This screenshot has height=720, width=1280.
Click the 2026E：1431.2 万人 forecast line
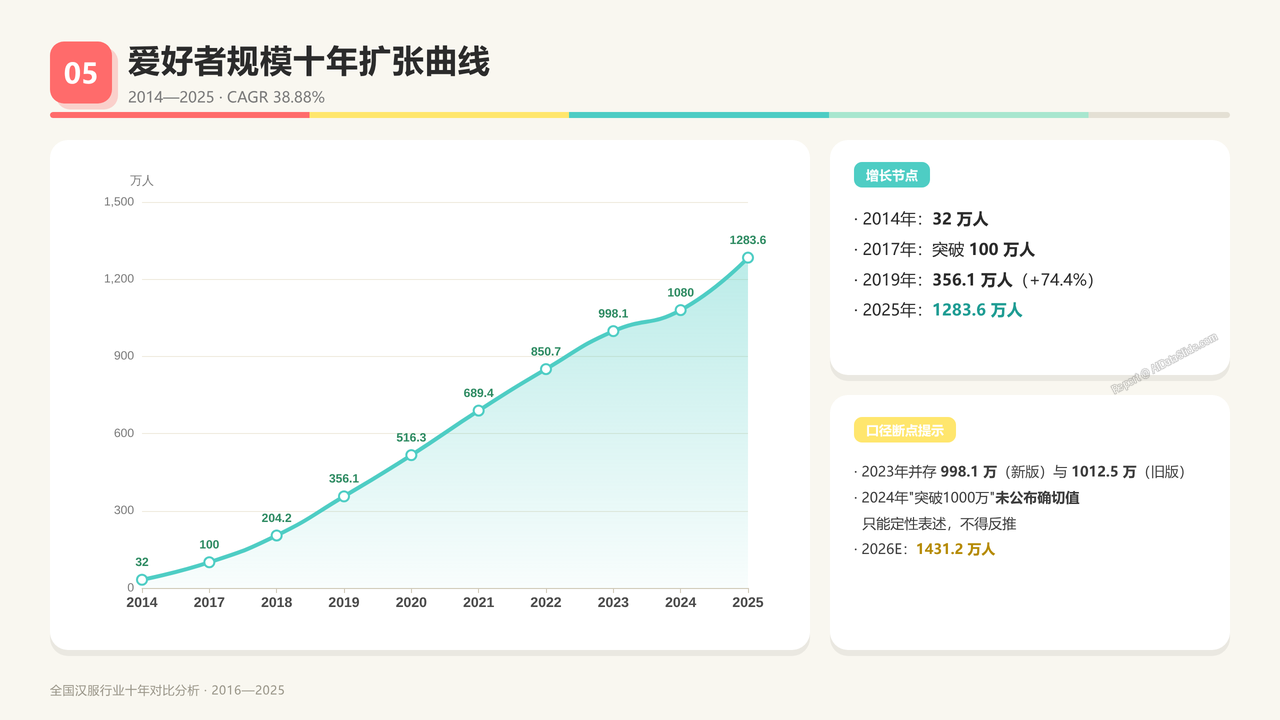click(x=924, y=549)
